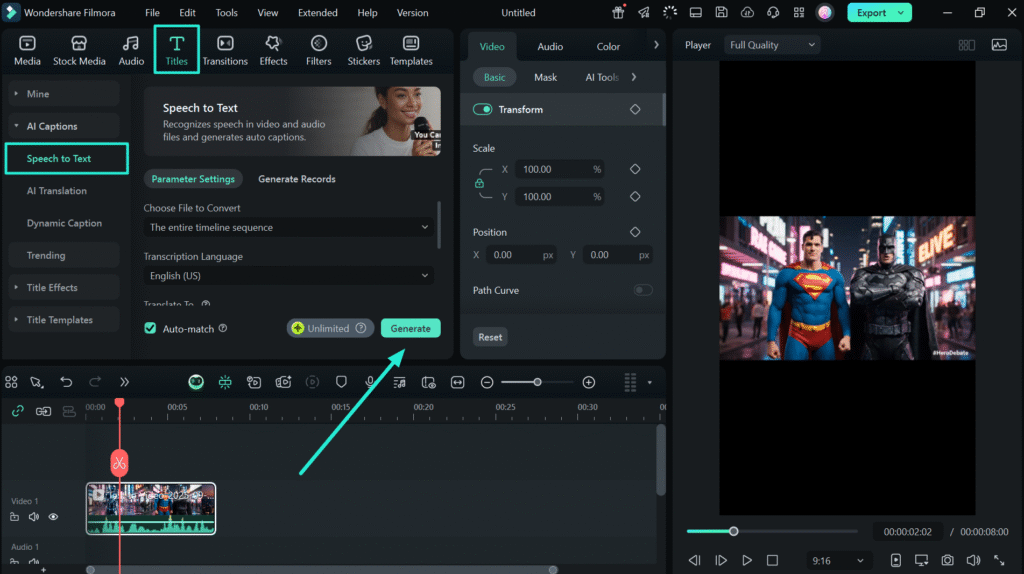Open the Transcription Language dropdown
The image size is (1024, 574).
point(287,275)
